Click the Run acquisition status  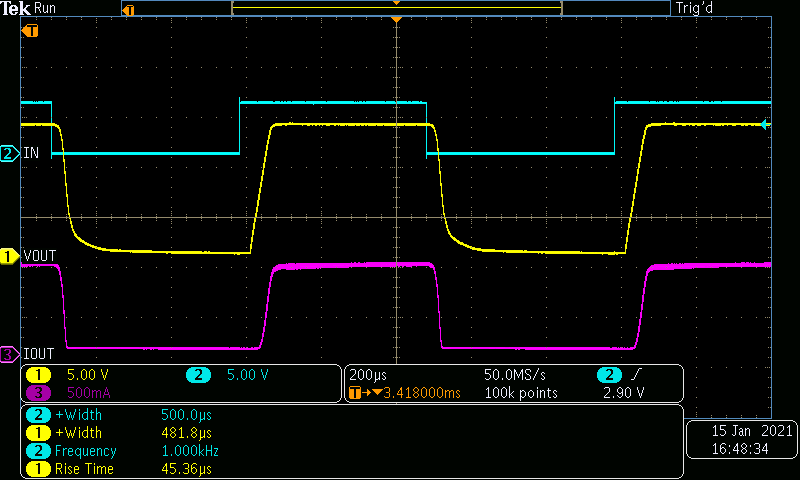pos(45,8)
